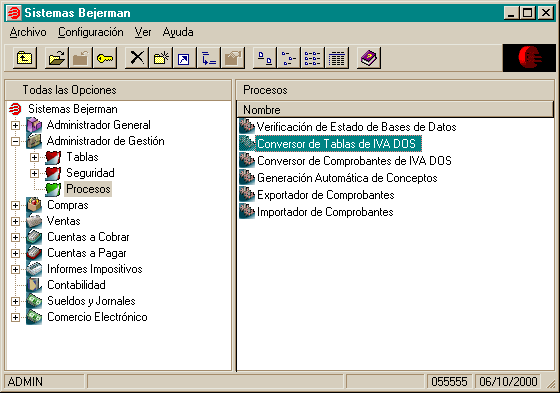Click the Compras basket icon
Image resolution: width=560 pixels, height=393 pixels.
tap(34, 205)
